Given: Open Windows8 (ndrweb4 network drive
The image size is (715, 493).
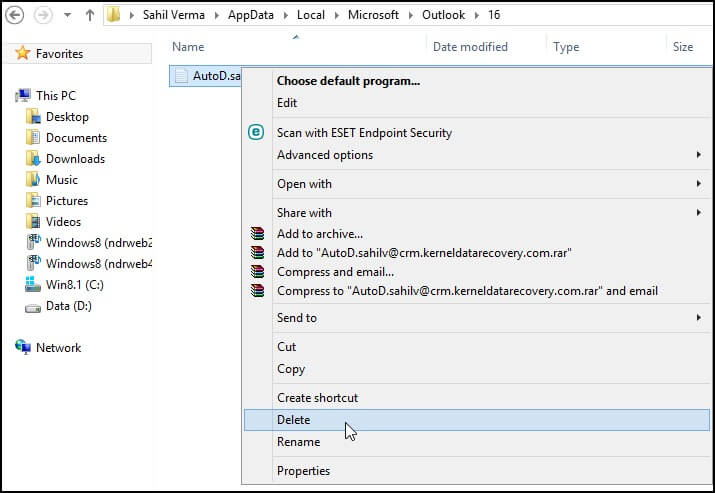Looking at the screenshot, I should (99, 264).
